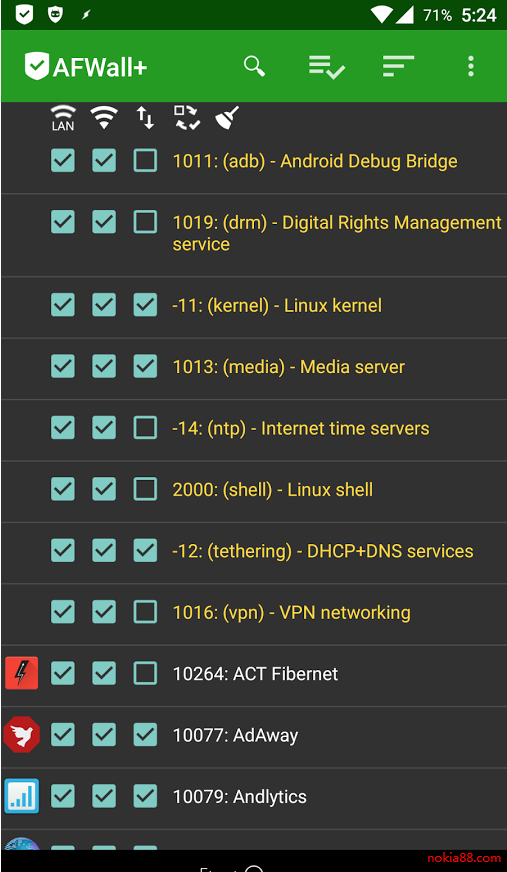Disable Wi-Fi checkbox for Media server
Screen dimensions: 507x872
click(104, 366)
